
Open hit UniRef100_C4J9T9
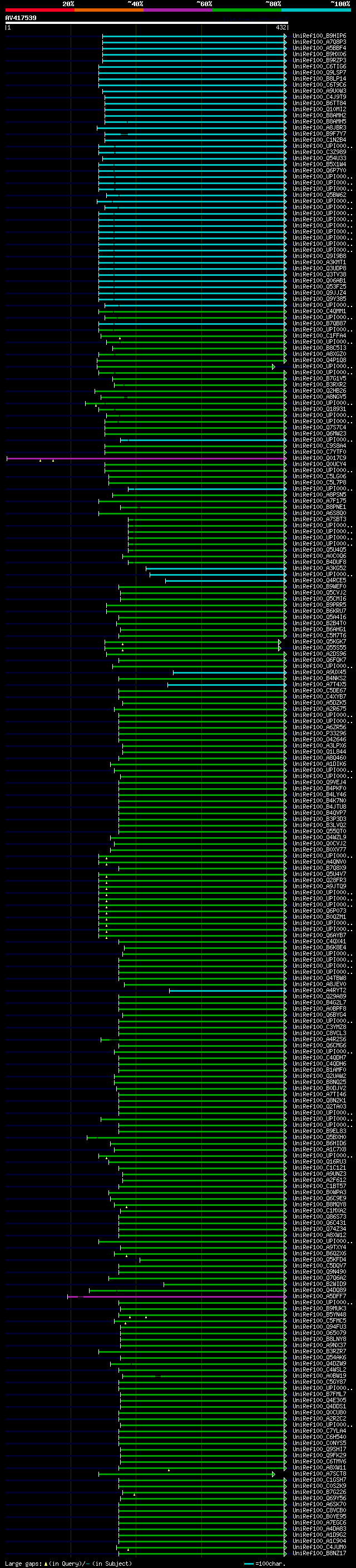point(319,97)
